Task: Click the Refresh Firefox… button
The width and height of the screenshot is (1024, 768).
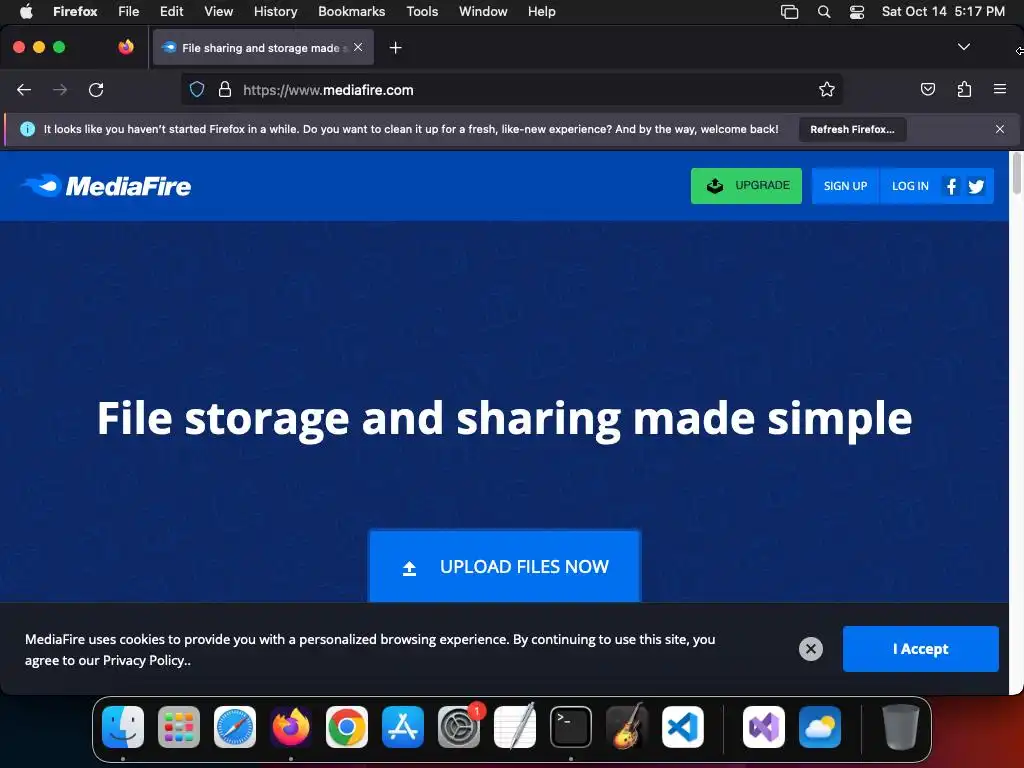Action: (852, 129)
